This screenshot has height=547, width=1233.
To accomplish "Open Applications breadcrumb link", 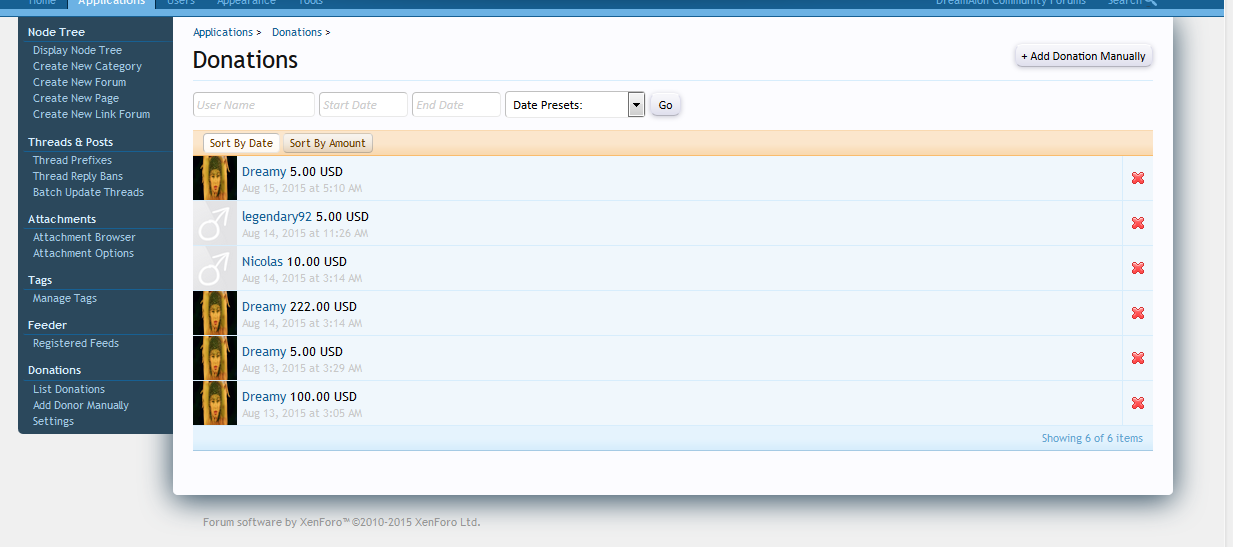I will (x=223, y=32).
